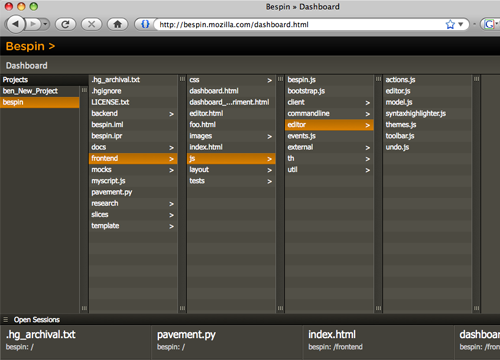Open the address bar history dropdown arrow

click(x=461, y=24)
